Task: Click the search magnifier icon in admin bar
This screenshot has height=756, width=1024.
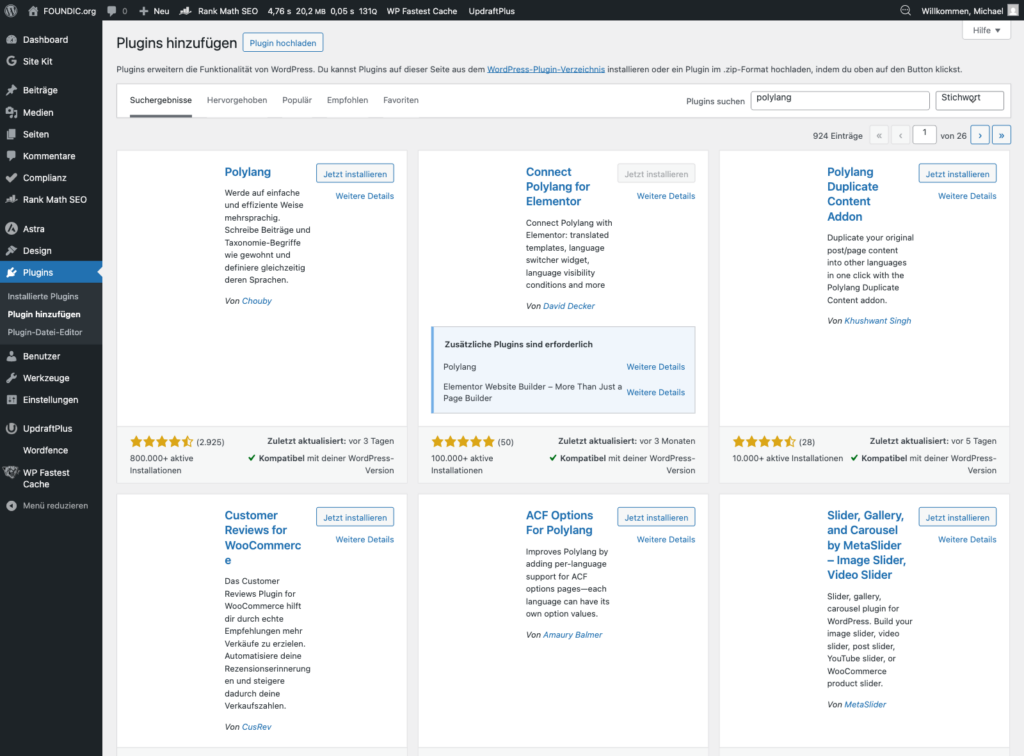Action: (906, 10)
